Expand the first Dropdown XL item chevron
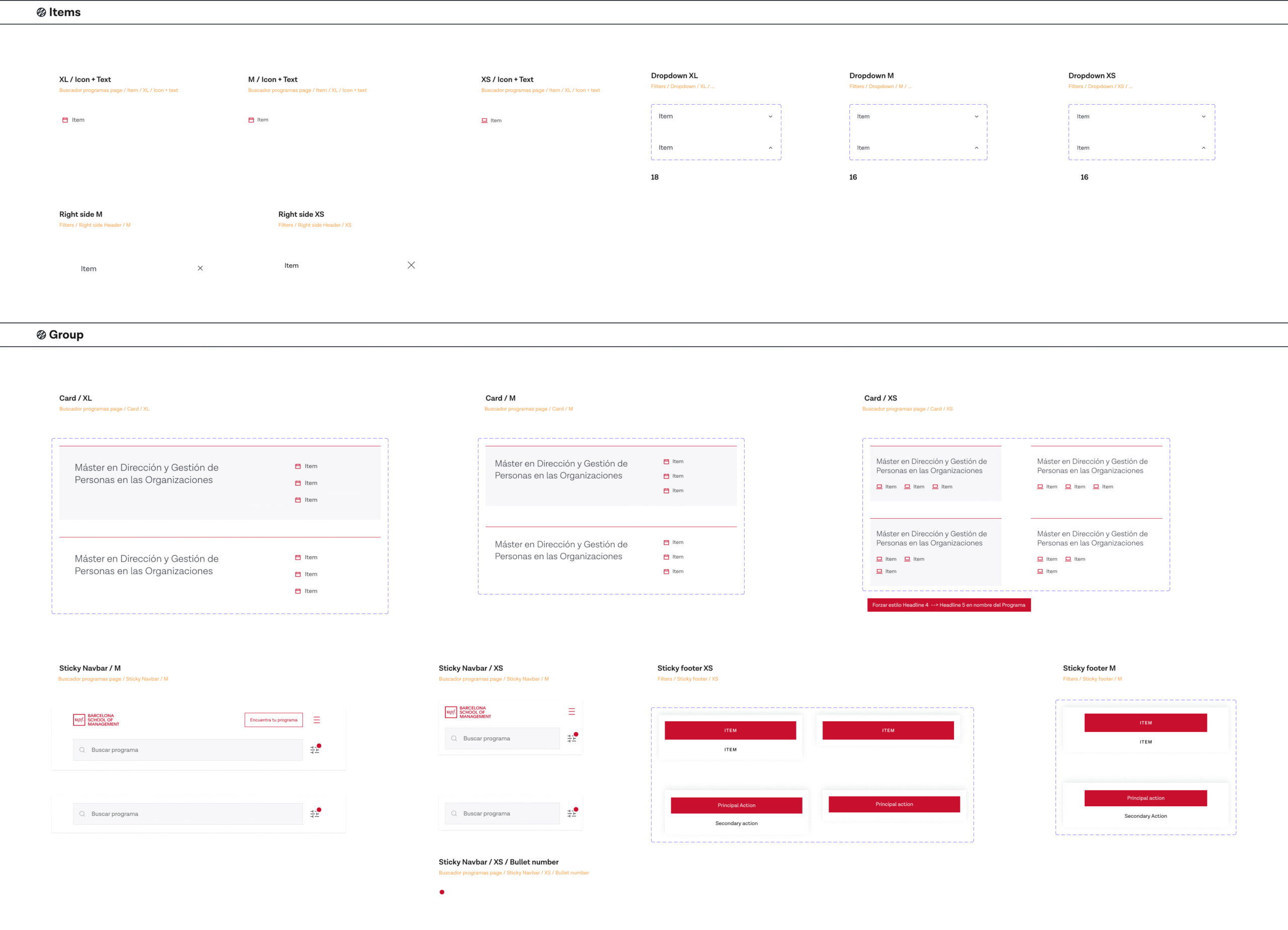Image resolution: width=1288 pixels, height=930 pixels. 770,116
